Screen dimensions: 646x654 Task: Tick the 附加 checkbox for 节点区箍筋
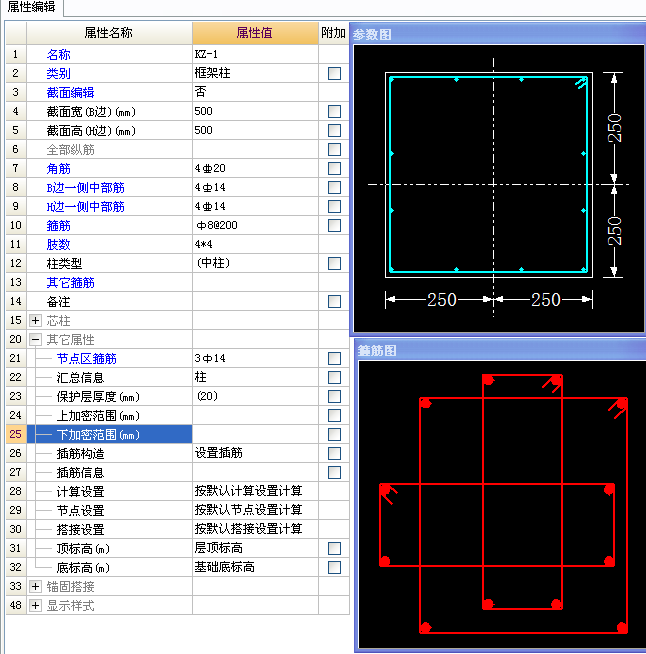pos(334,358)
